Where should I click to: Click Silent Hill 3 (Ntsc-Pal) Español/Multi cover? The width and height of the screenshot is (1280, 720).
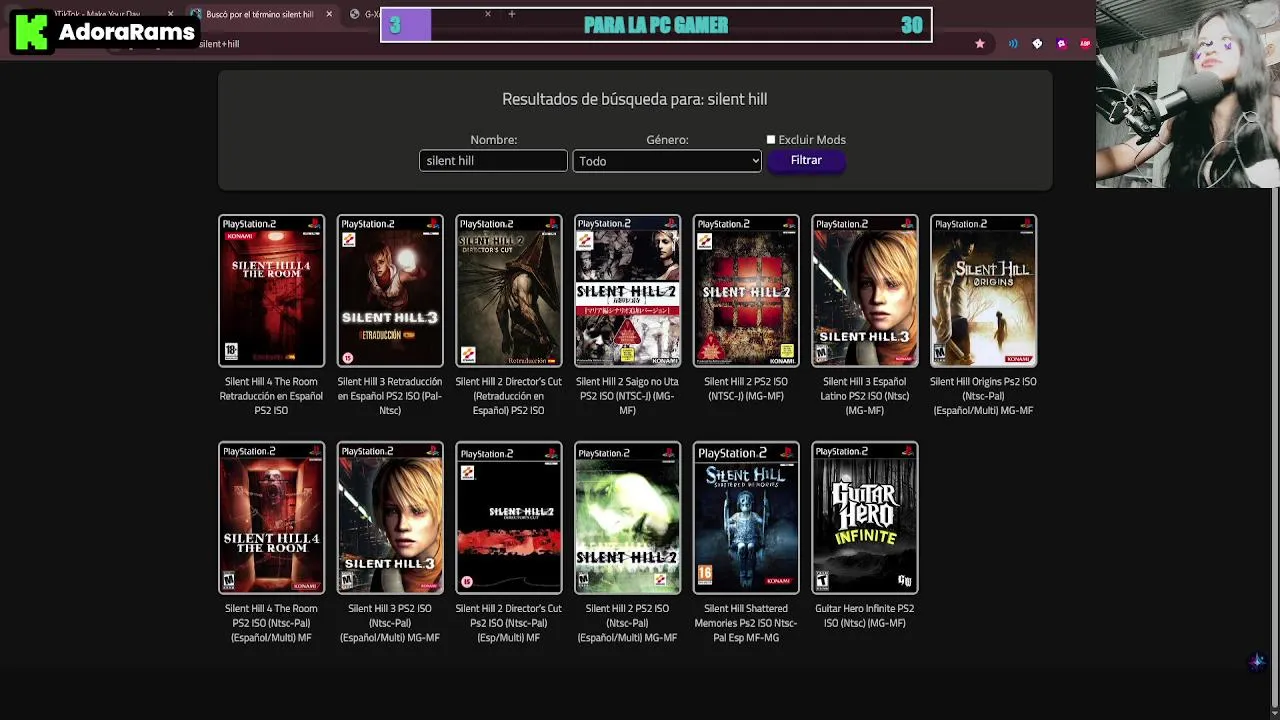pyautogui.click(x=390, y=518)
